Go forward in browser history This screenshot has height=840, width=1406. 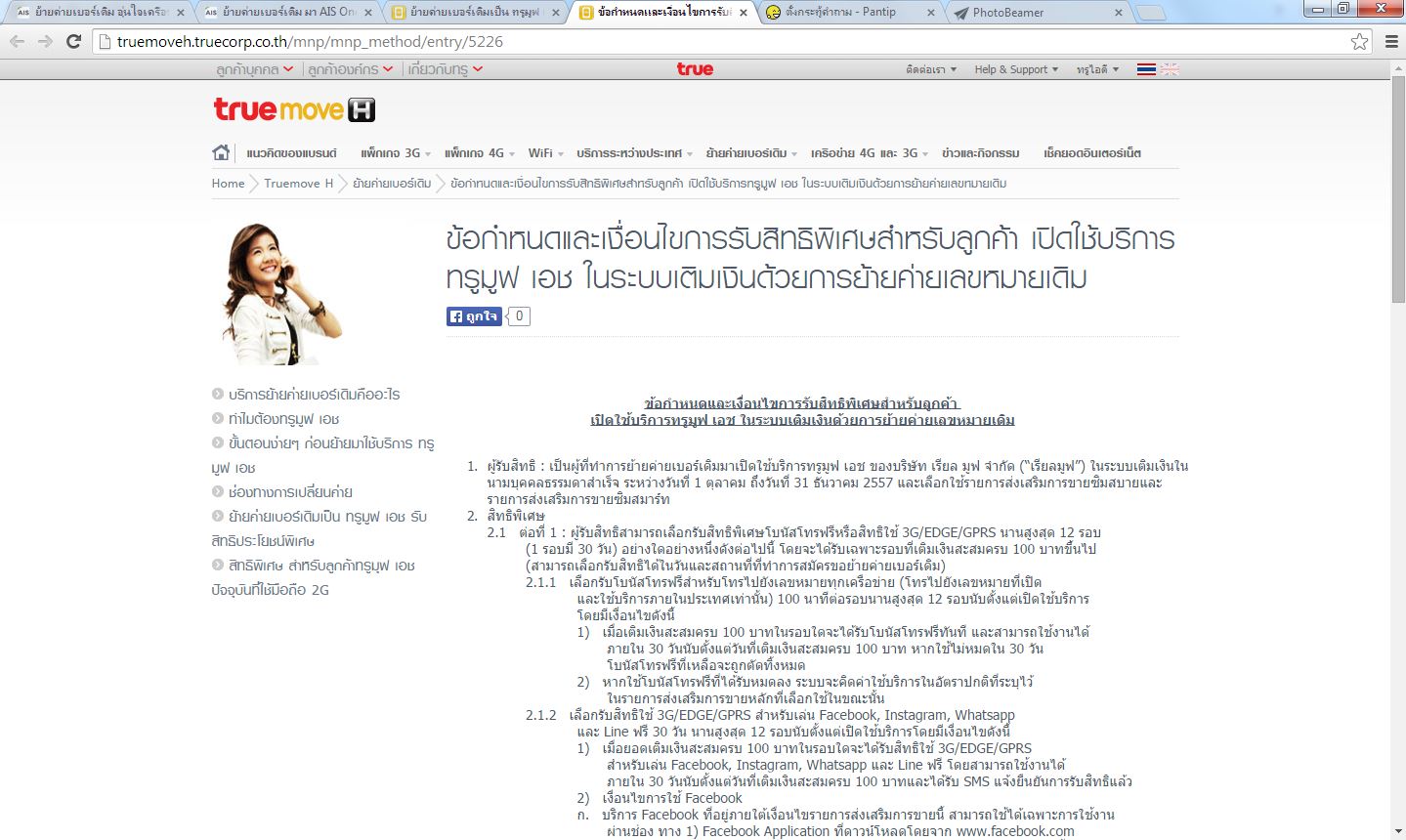pyautogui.click(x=45, y=41)
